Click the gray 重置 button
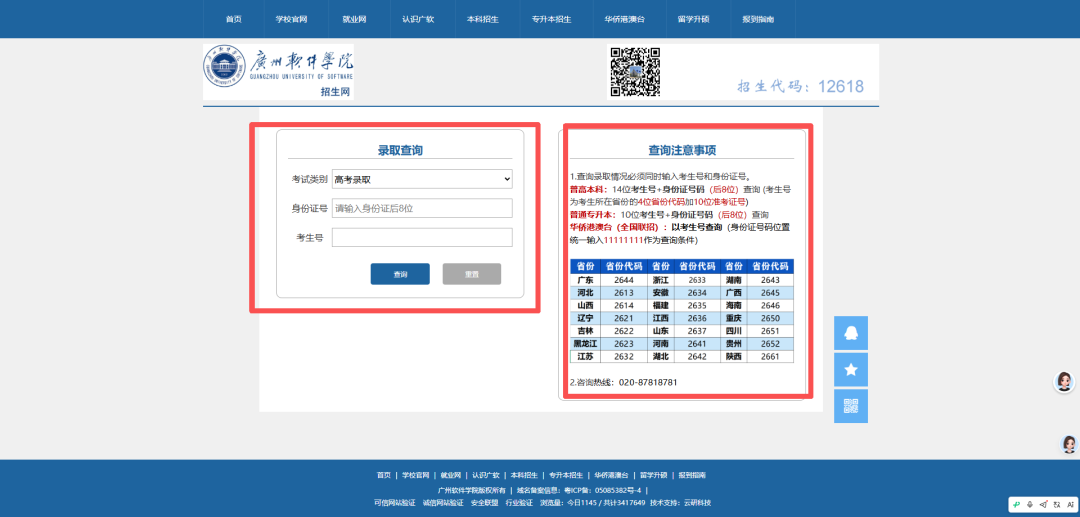This screenshot has height=517, width=1080. click(472, 274)
